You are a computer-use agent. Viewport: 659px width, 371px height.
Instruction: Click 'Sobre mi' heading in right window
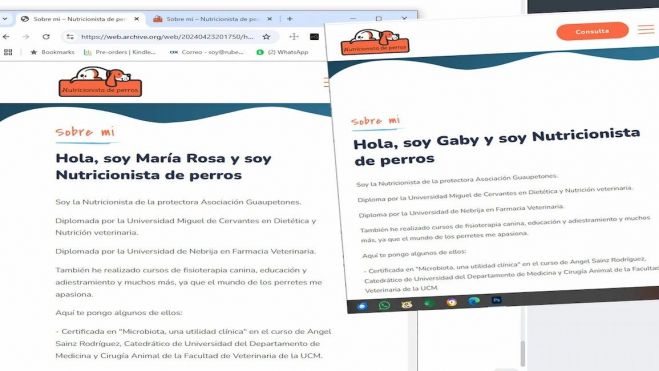pyautogui.click(x=376, y=121)
